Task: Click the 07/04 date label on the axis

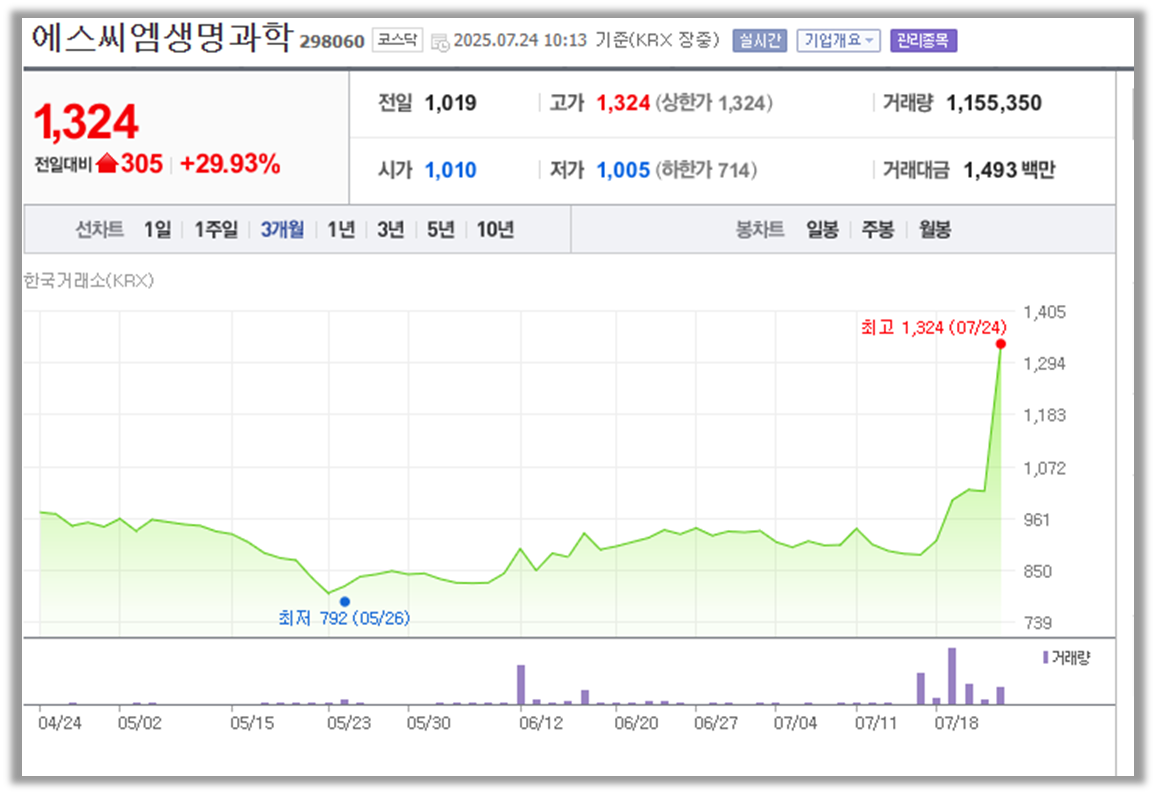Action: pos(795,722)
